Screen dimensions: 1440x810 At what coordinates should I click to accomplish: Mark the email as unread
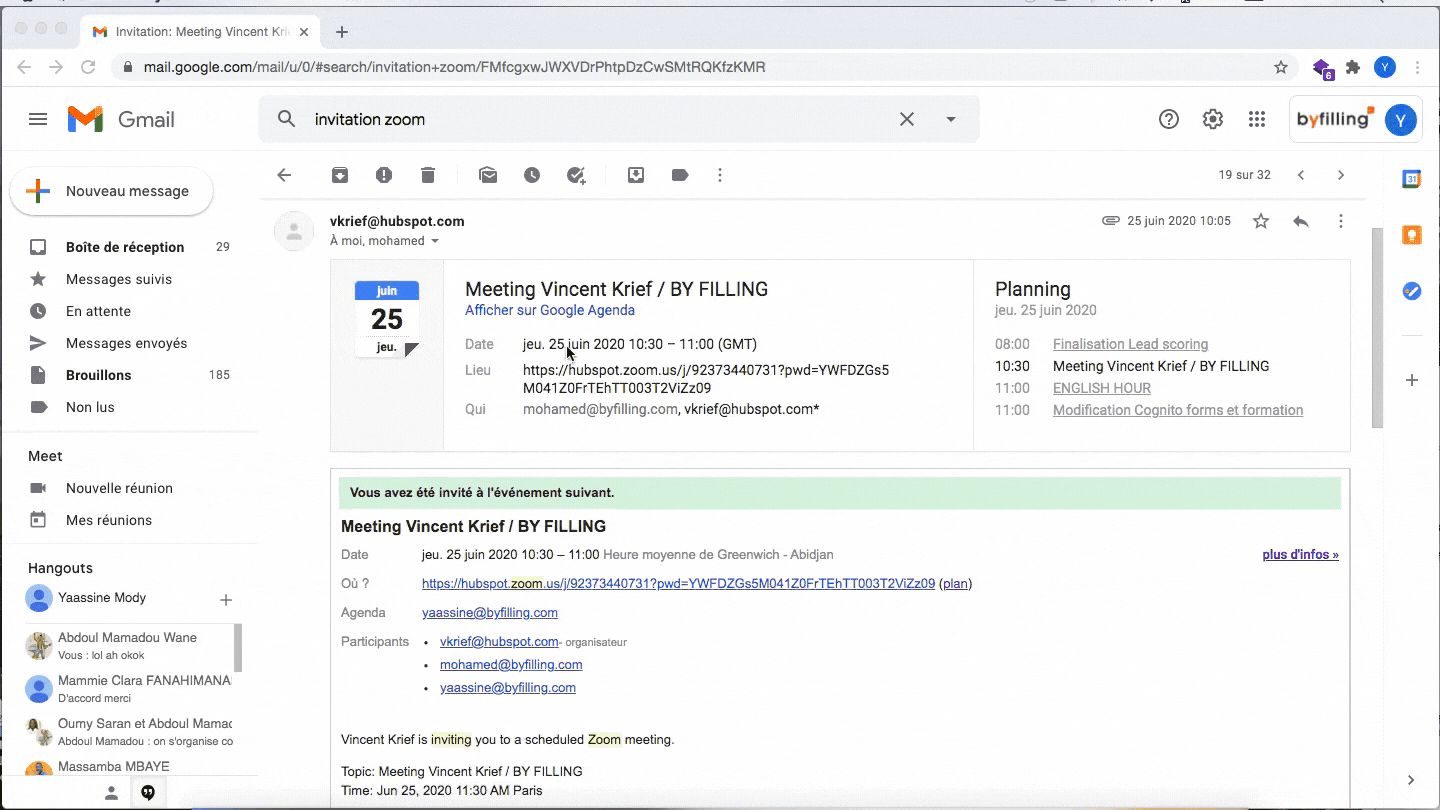(488, 175)
